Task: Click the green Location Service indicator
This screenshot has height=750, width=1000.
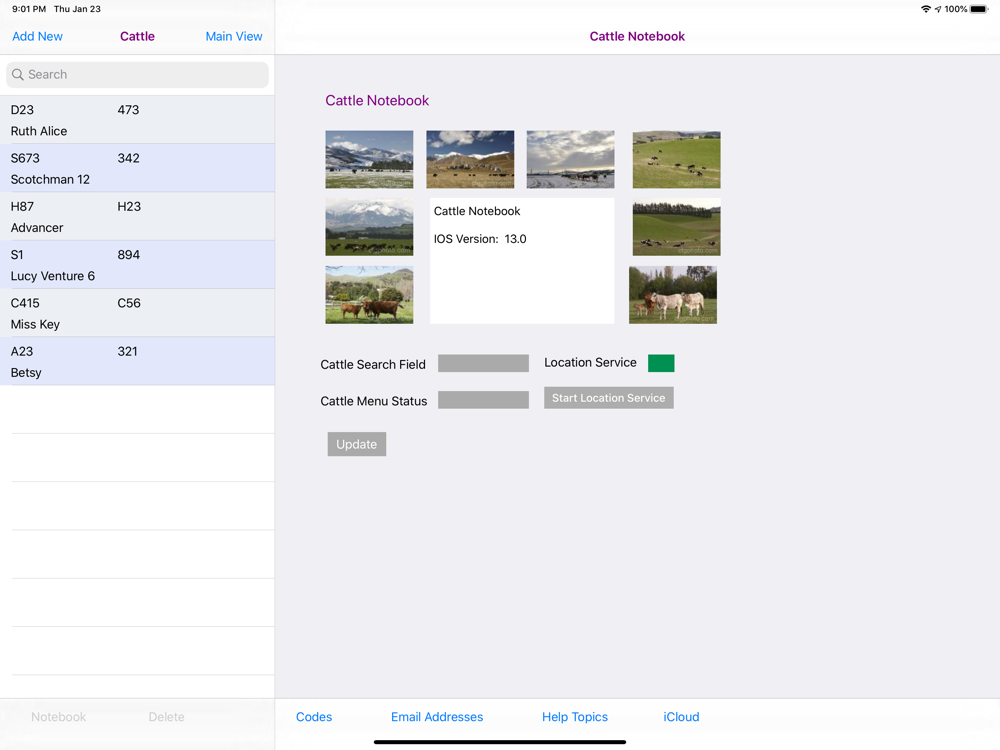Action: tap(661, 363)
